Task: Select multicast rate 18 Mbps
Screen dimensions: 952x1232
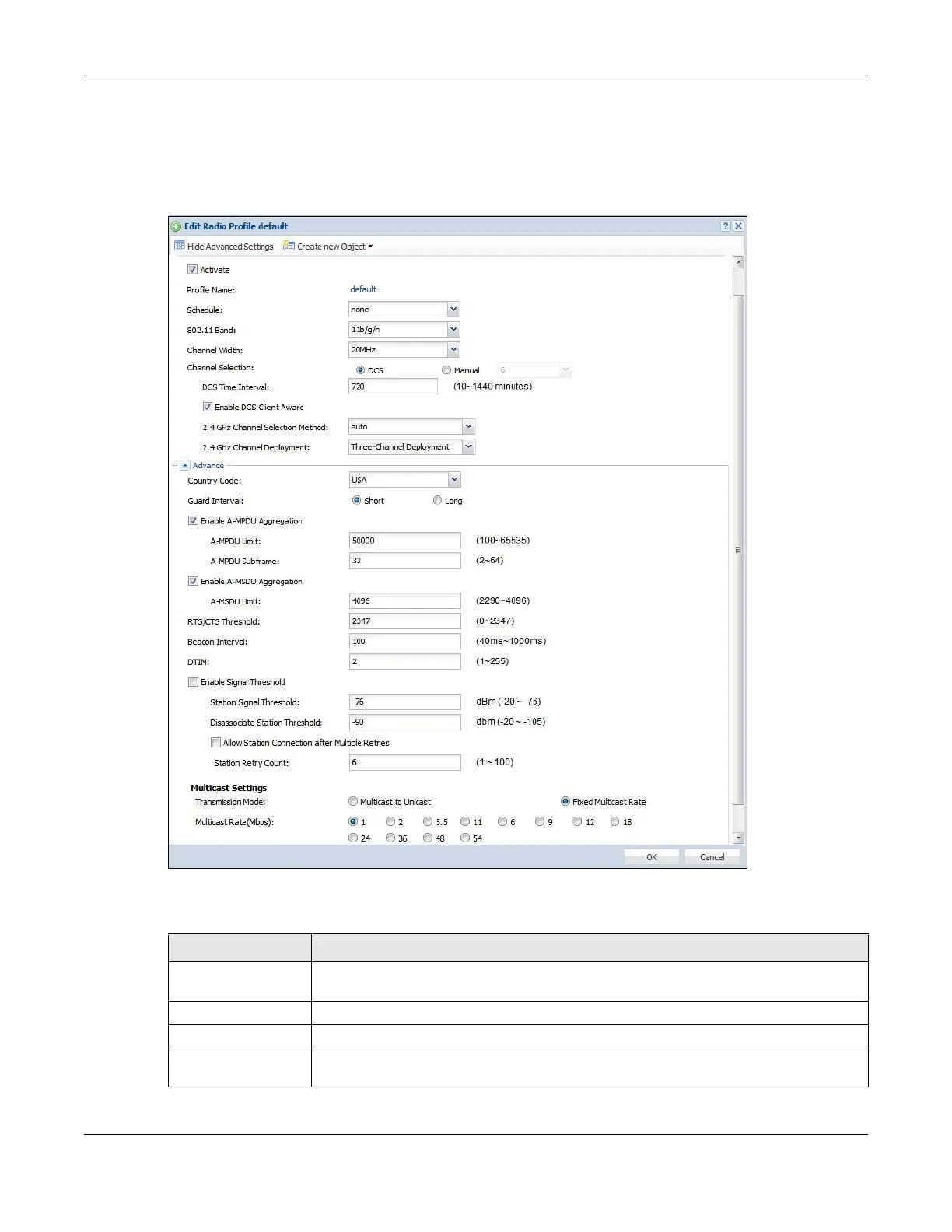Action: 614,821
